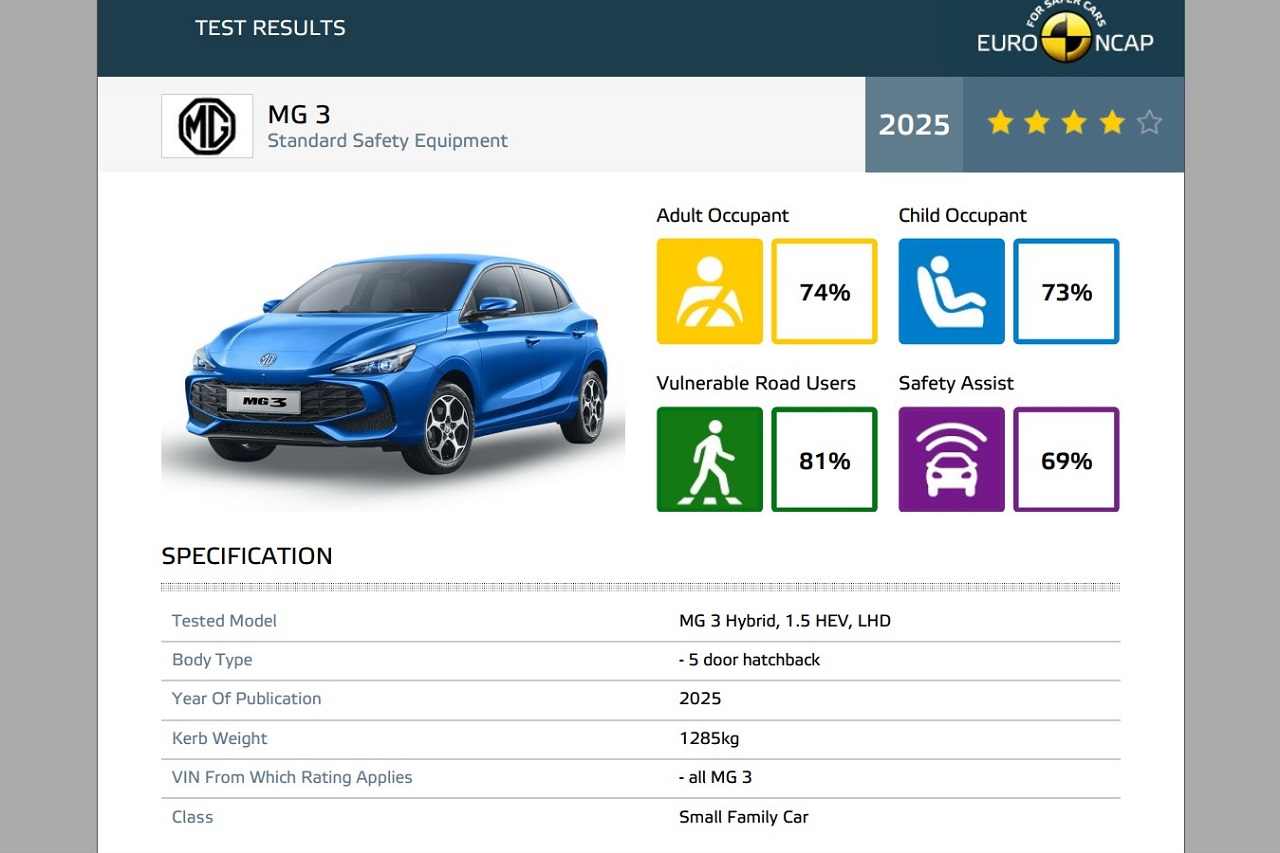Click the Class row label
The image size is (1280, 853).
click(193, 817)
